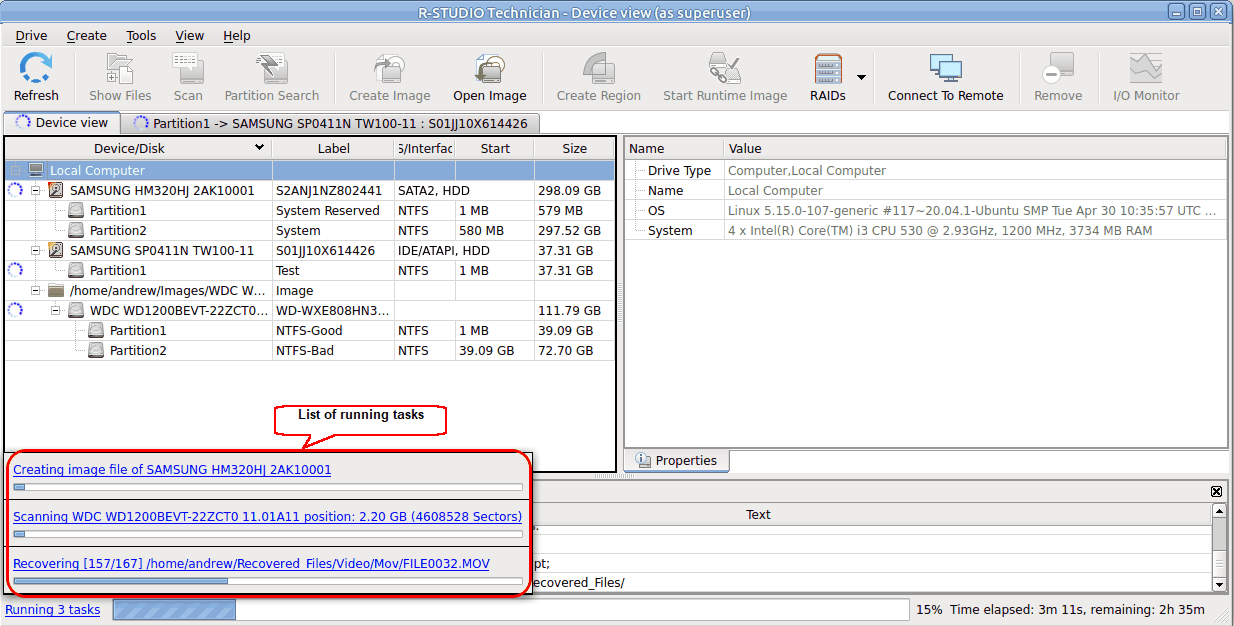Click the log panel scroll up arrow

click(x=1219, y=511)
